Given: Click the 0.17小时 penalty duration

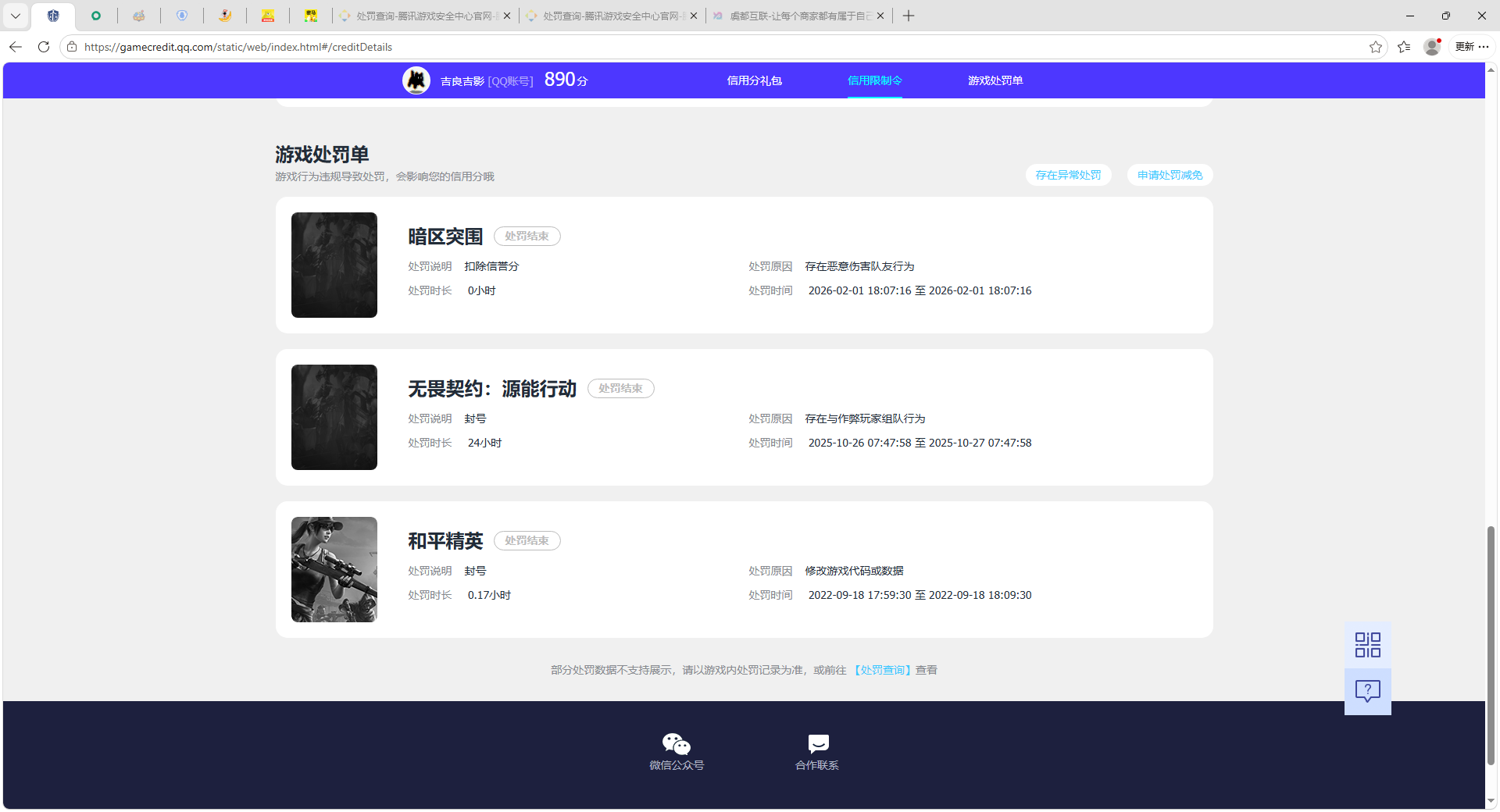Looking at the screenshot, I should tap(489, 595).
